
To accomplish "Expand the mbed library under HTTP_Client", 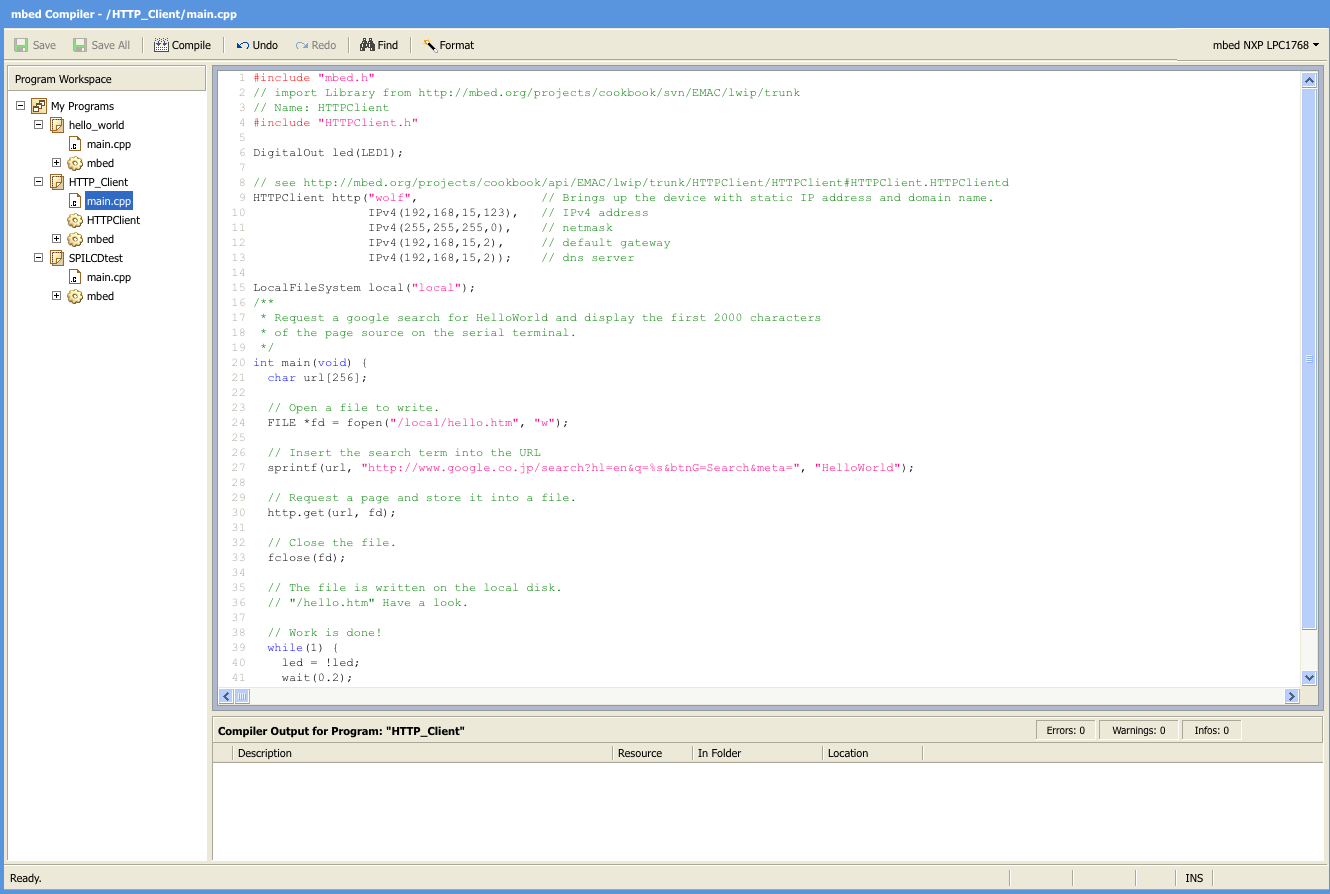I will click(x=57, y=239).
